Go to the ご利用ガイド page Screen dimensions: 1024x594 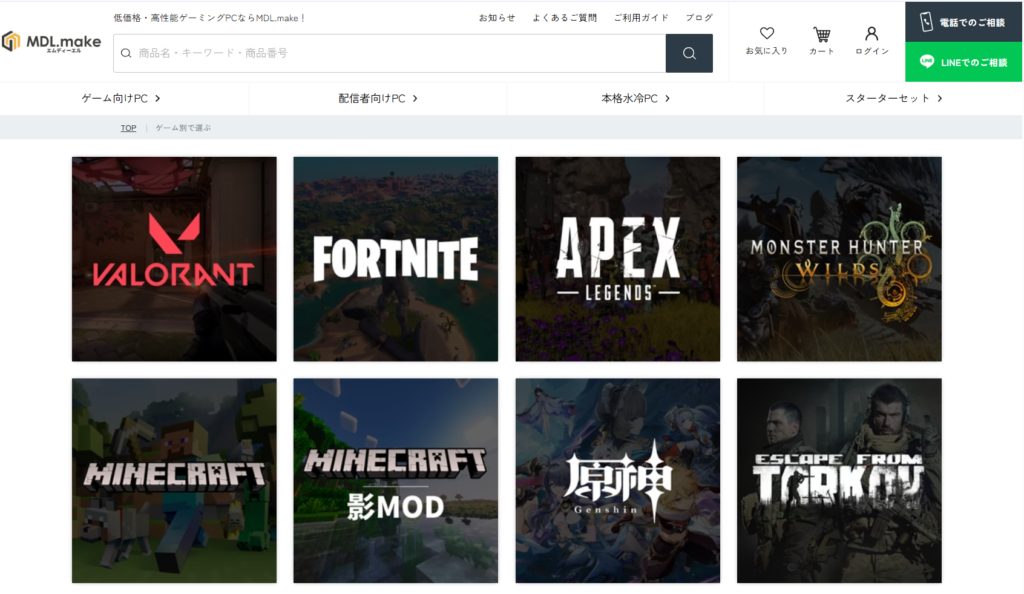pos(641,18)
